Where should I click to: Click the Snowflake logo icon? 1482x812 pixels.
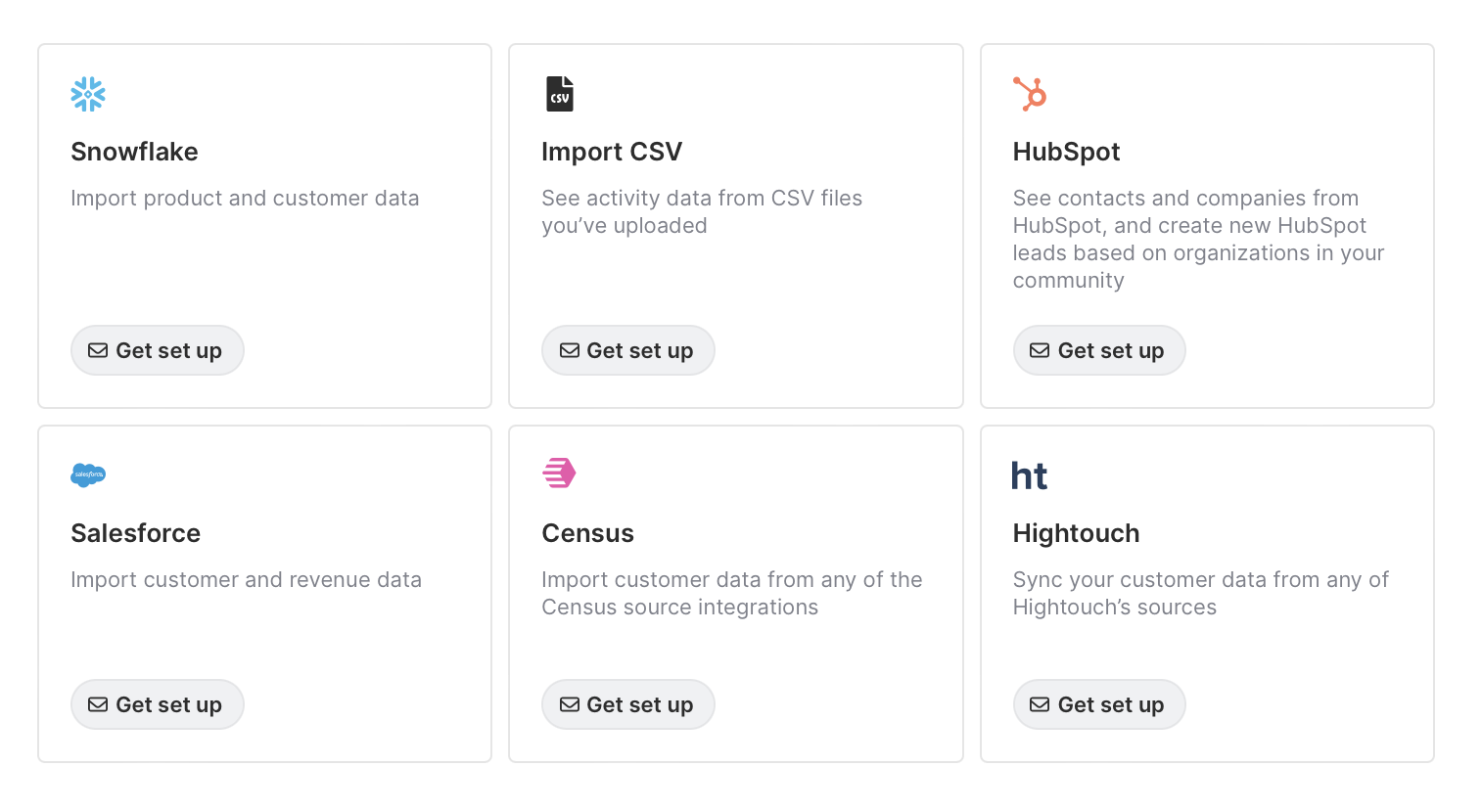[88, 94]
